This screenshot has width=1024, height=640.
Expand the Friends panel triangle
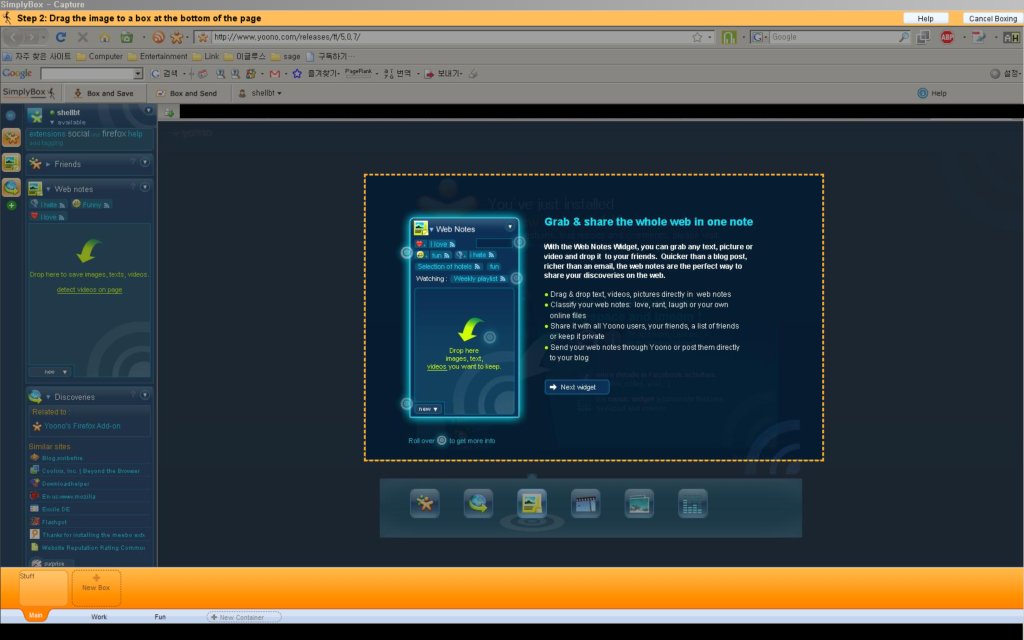[x=48, y=165]
